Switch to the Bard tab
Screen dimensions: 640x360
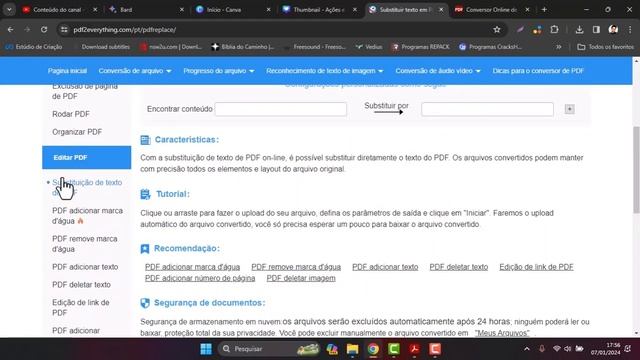(x=146, y=9)
